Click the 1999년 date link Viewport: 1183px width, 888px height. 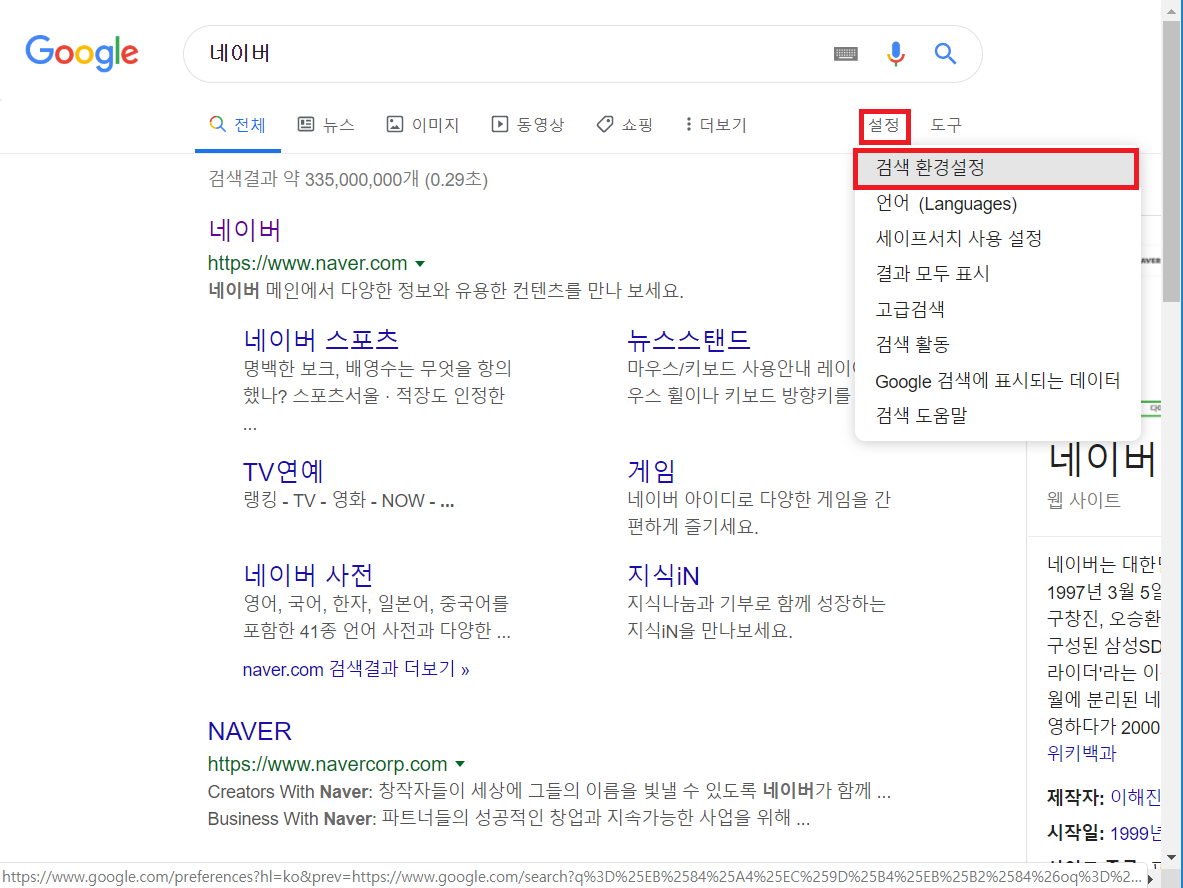click(x=1135, y=833)
